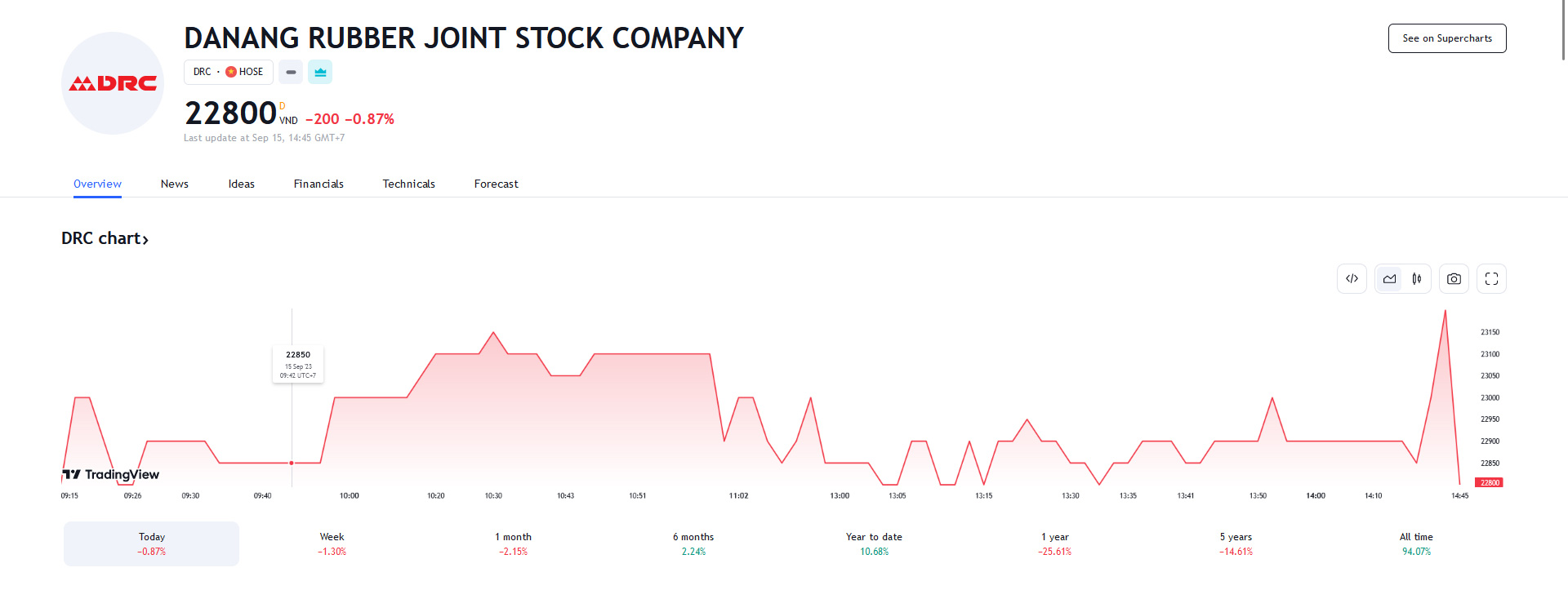The height and width of the screenshot is (599, 1568).
Task: Click the red 22800 price label
Action: point(1490,483)
